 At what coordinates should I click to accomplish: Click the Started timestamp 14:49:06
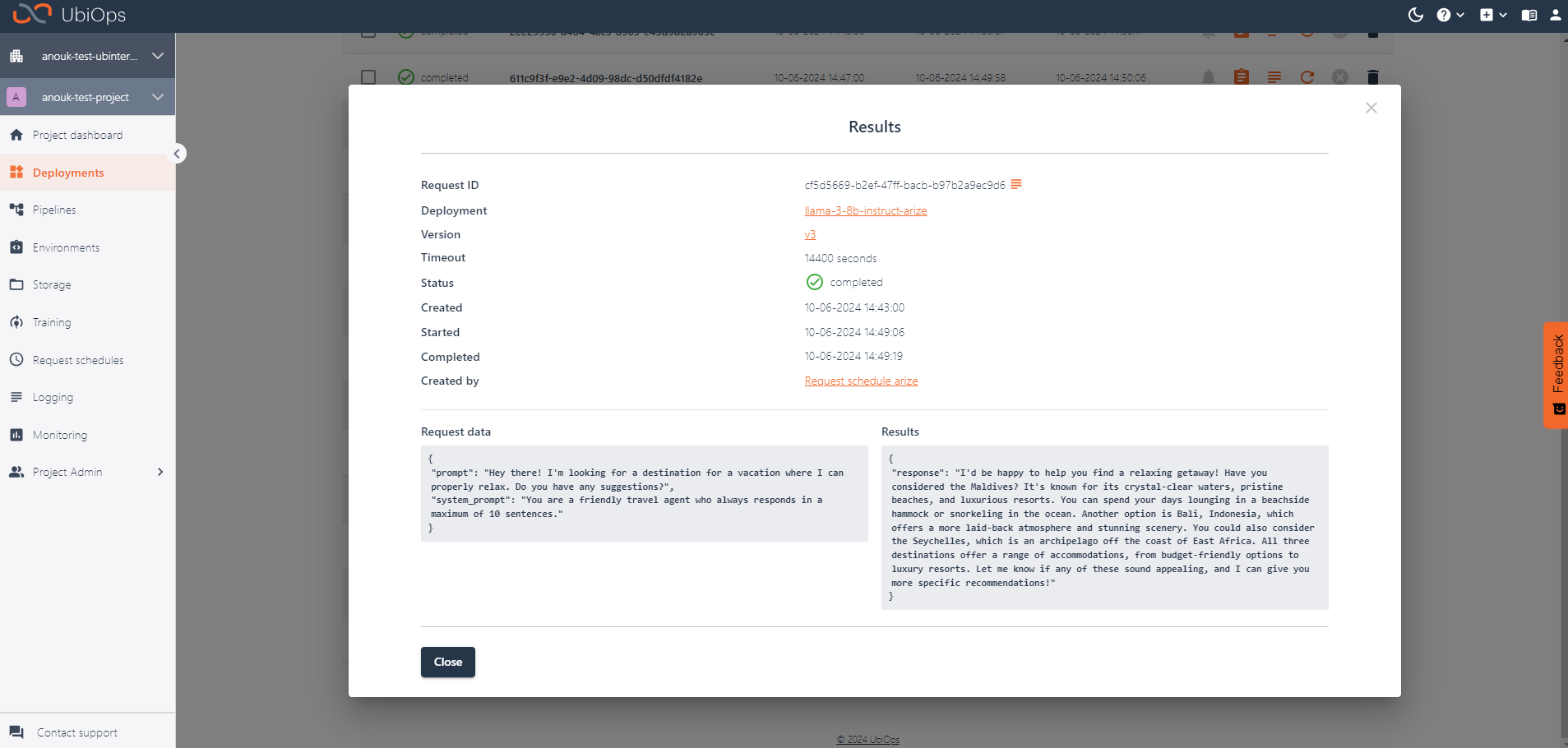coord(854,332)
